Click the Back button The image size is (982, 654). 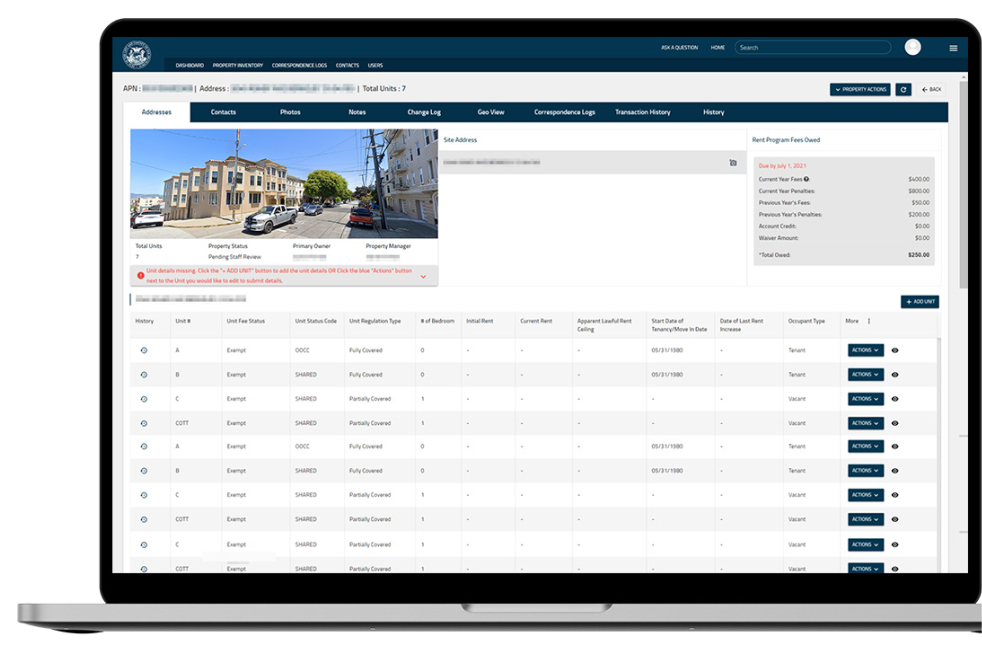pos(931,89)
